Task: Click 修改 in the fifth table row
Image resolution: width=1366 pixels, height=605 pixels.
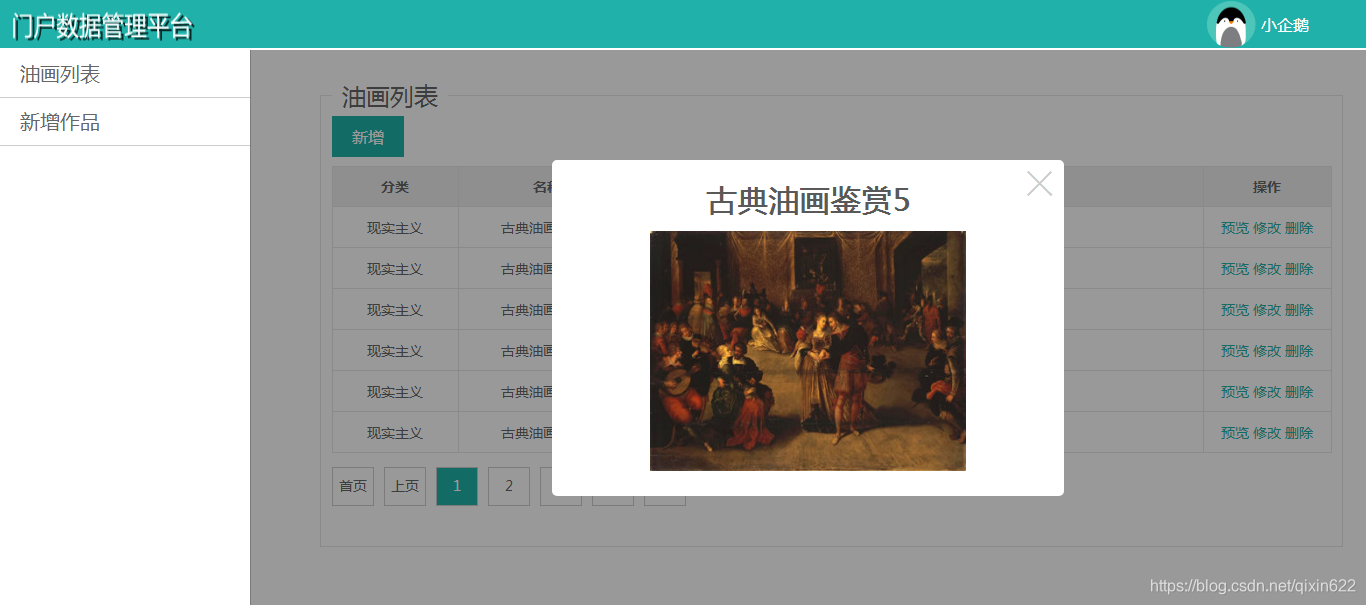Action: (1267, 392)
